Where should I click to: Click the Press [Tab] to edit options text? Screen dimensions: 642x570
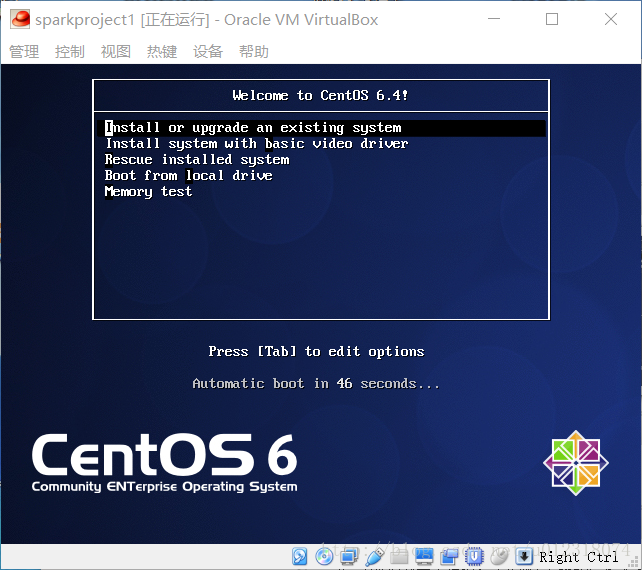point(316,351)
